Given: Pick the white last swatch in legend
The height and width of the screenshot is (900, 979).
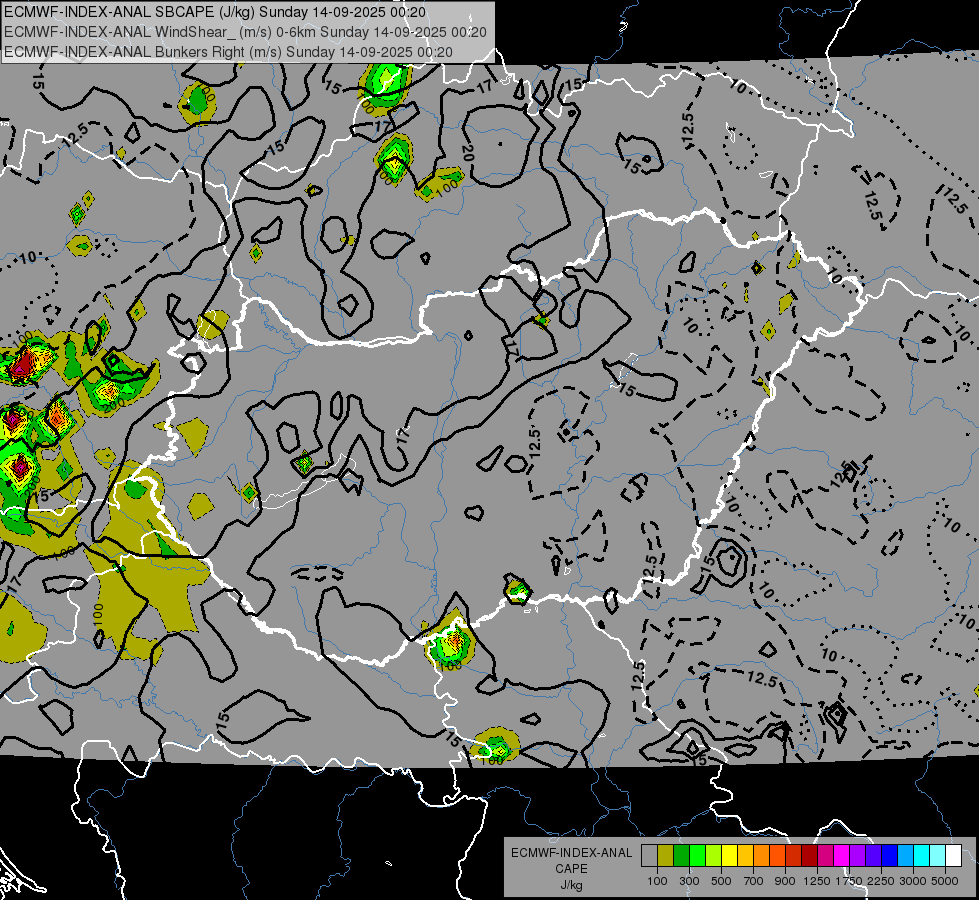Looking at the screenshot, I should [x=954, y=856].
